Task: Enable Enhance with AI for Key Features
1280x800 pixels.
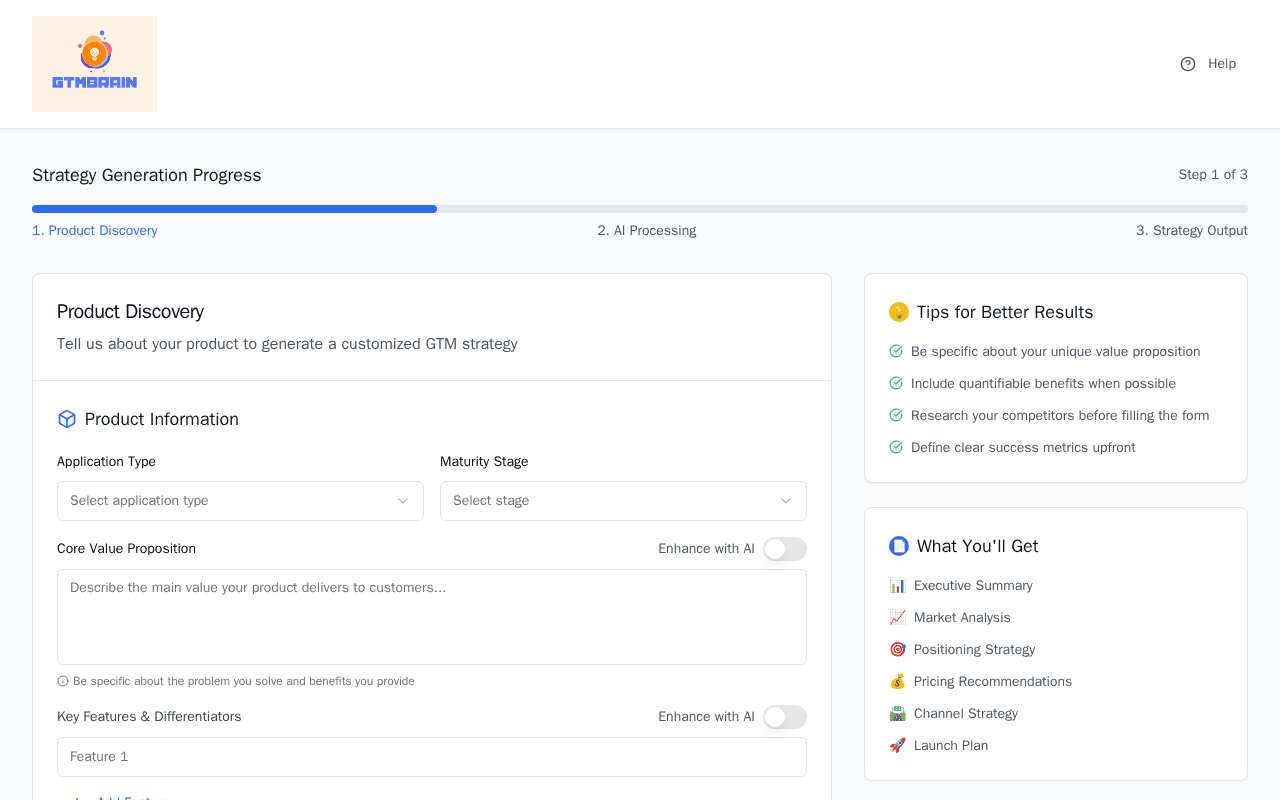Action: tap(785, 717)
